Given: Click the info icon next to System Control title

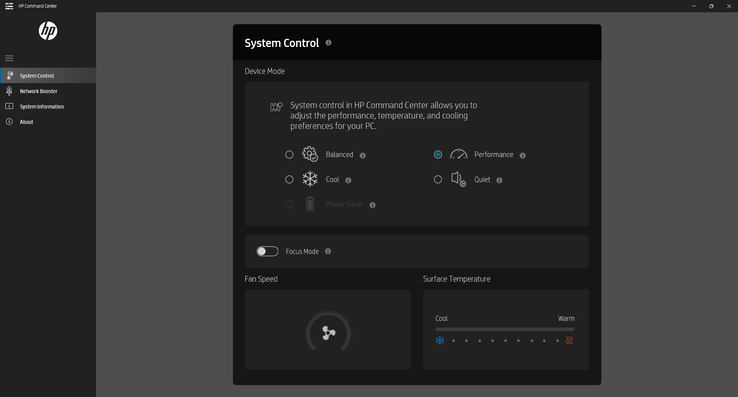Looking at the screenshot, I should (329, 43).
